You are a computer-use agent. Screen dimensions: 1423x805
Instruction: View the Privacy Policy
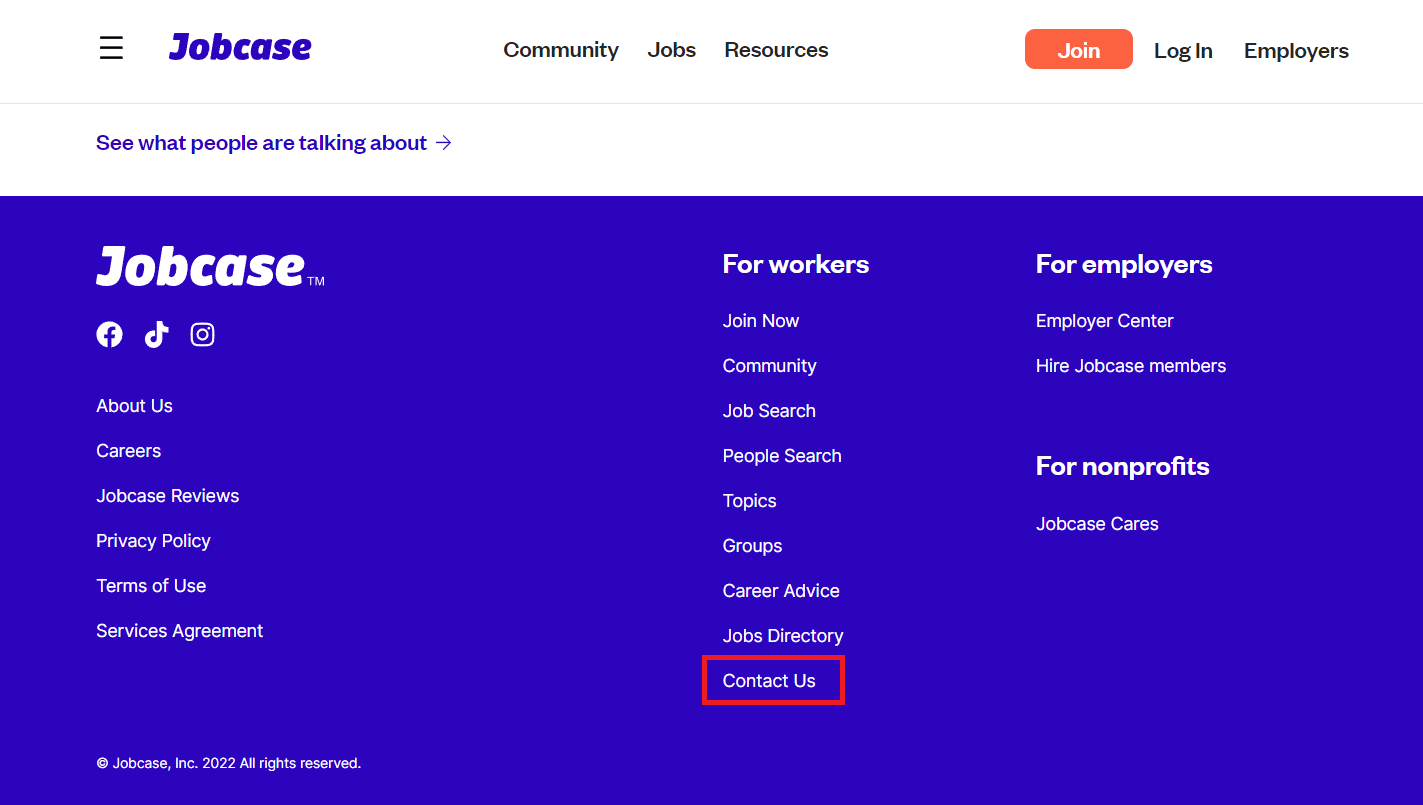(153, 540)
